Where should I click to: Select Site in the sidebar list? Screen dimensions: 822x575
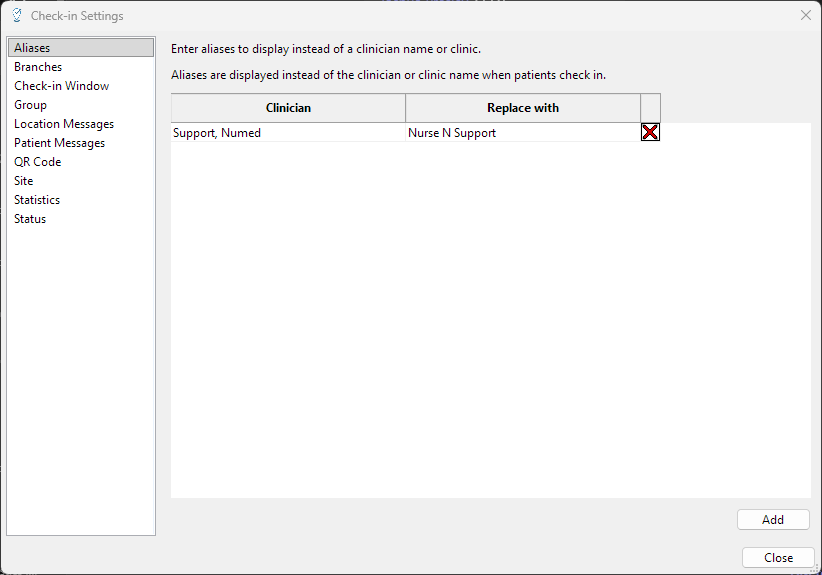pos(23,181)
